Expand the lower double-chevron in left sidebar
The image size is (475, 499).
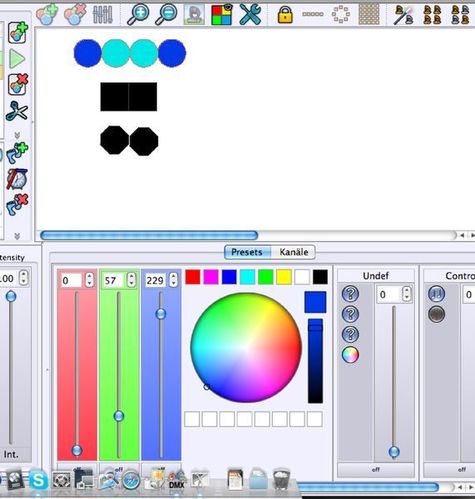[17, 236]
